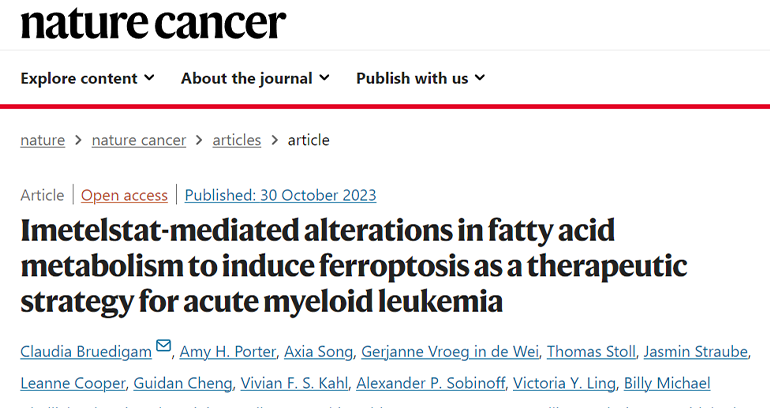This screenshot has width=770, height=408.
Task: Open the articles breadcrumb link
Action: (237, 140)
